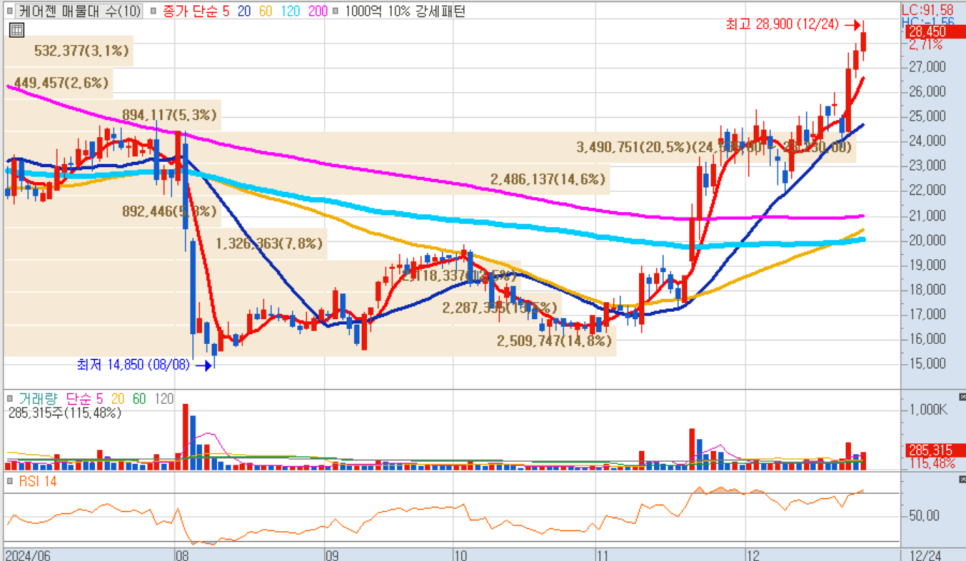The height and width of the screenshot is (561, 966).
Task: Click the small square marker before RSI 14
Action: coord(10,481)
